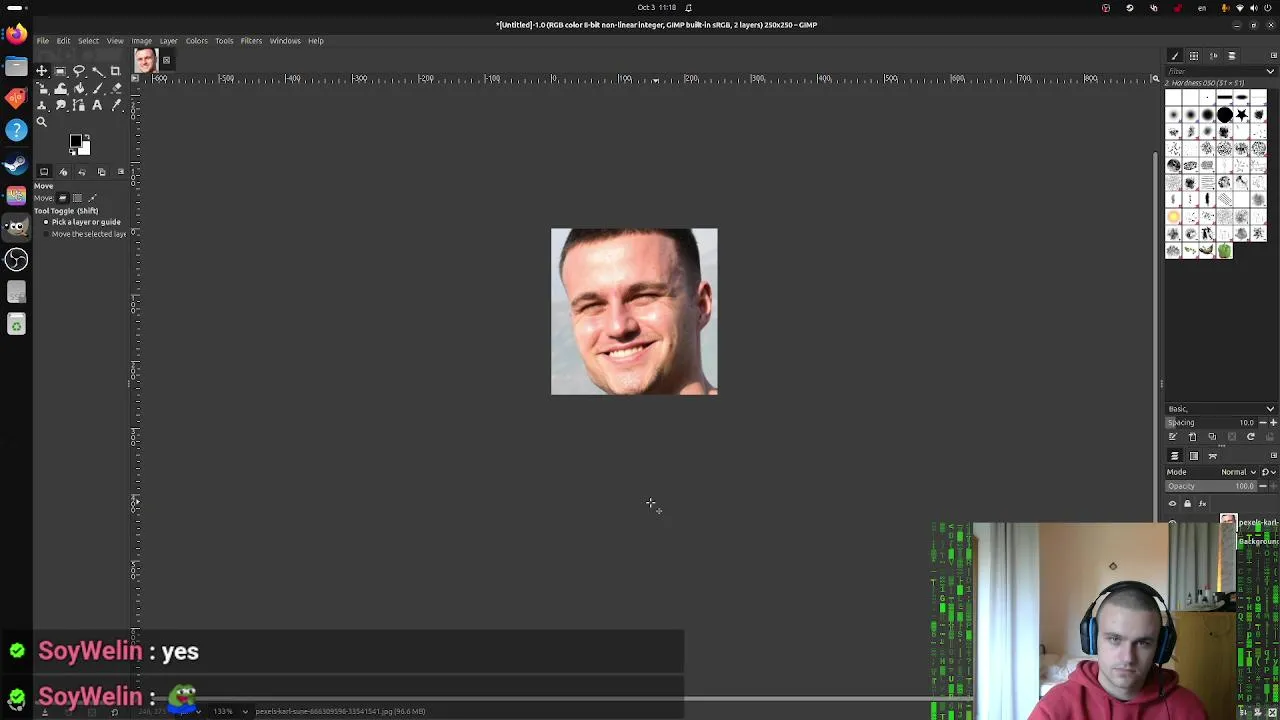
Task: Set Move mode to layer
Action: tap(61, 198)
